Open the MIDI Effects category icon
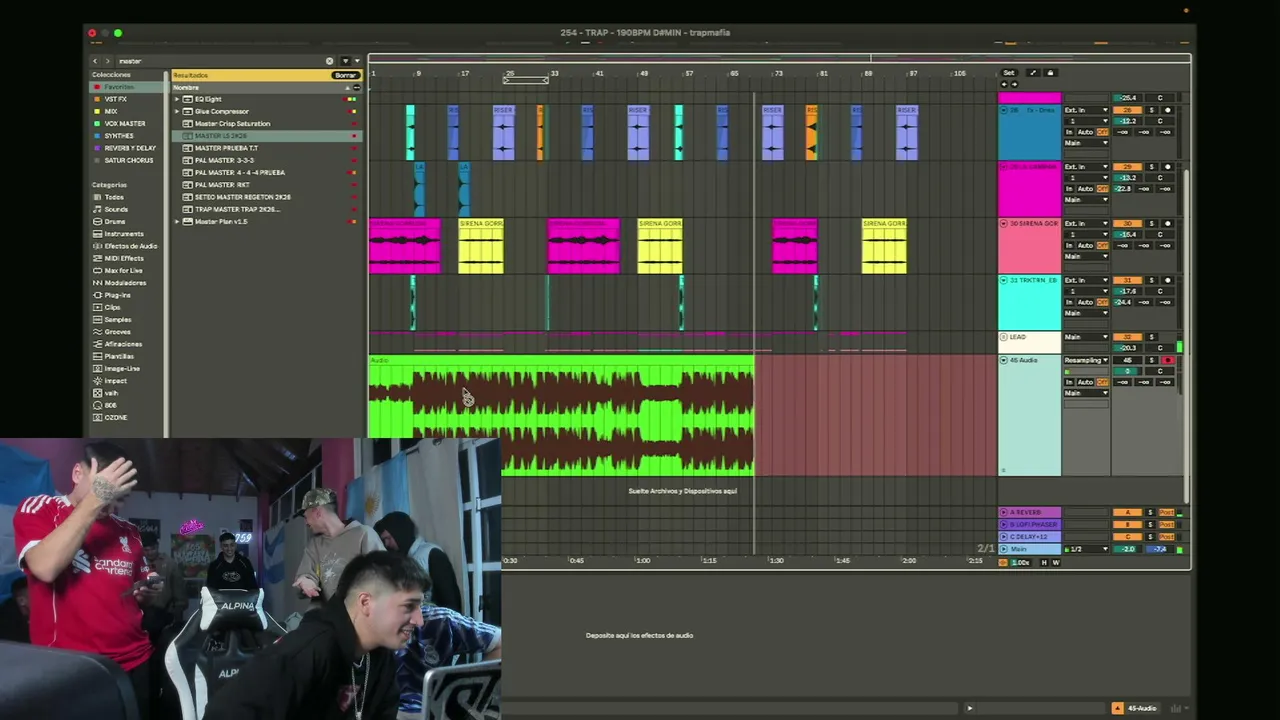This screenshot has width=1280, height=720. (x=97, y=258)
